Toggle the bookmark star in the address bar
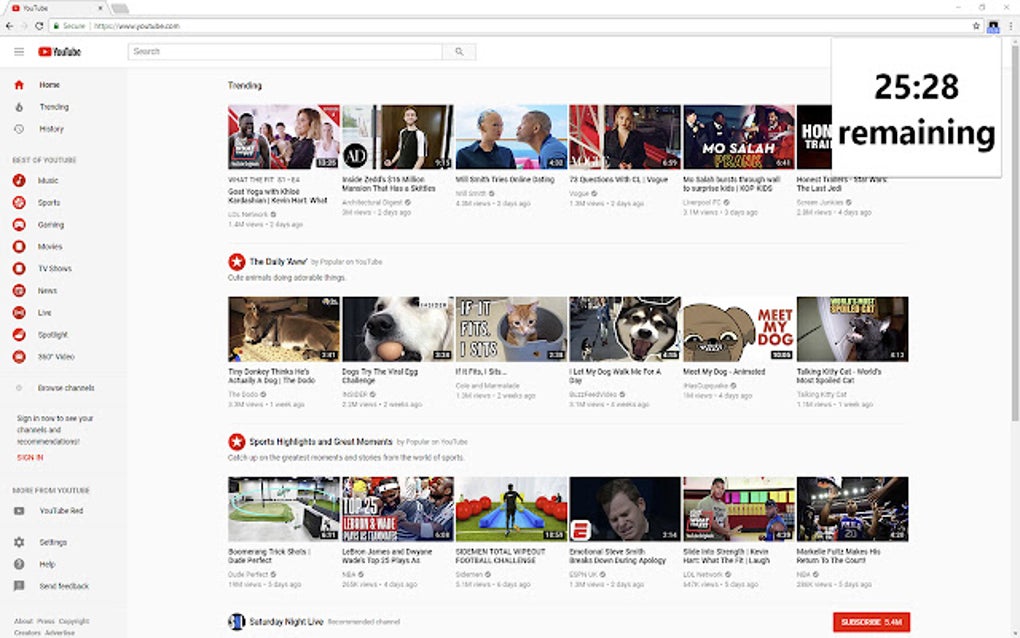Viewport: 1020px width, 638px height. pyautogui.click(x=974, y=27)
